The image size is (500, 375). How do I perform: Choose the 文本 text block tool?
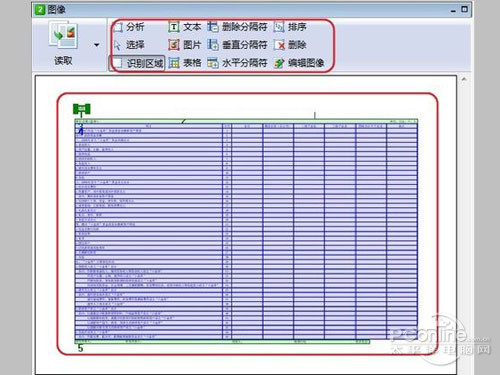pos(185,27)
